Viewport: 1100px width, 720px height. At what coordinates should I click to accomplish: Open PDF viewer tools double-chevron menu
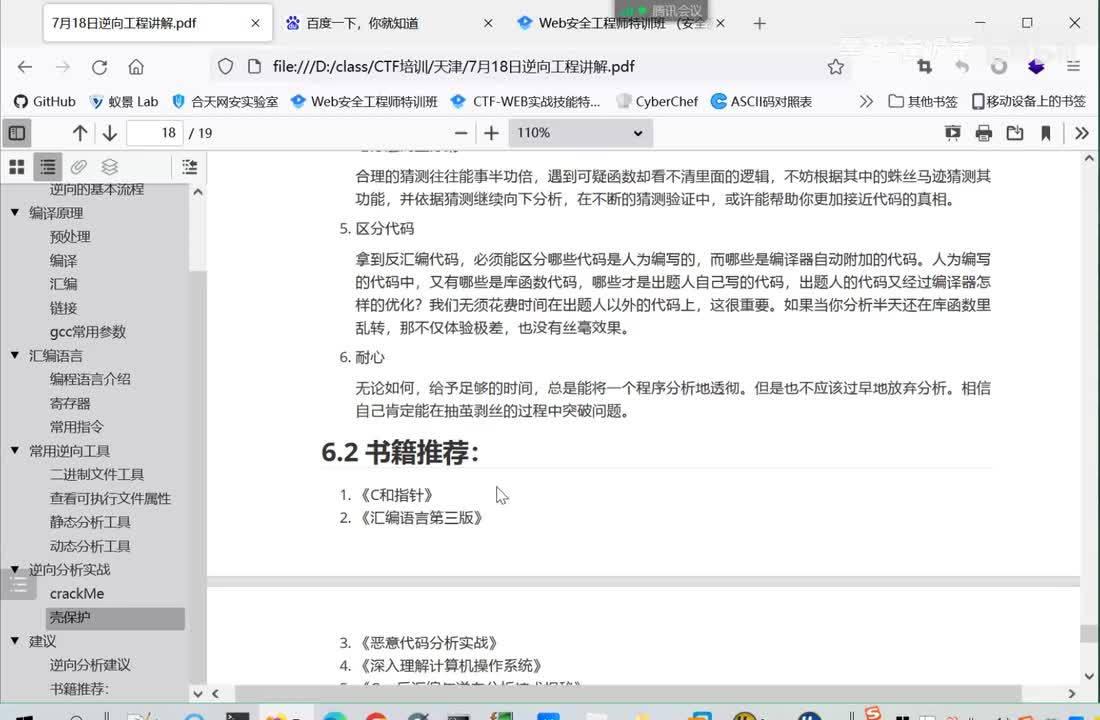[1082, 133]
